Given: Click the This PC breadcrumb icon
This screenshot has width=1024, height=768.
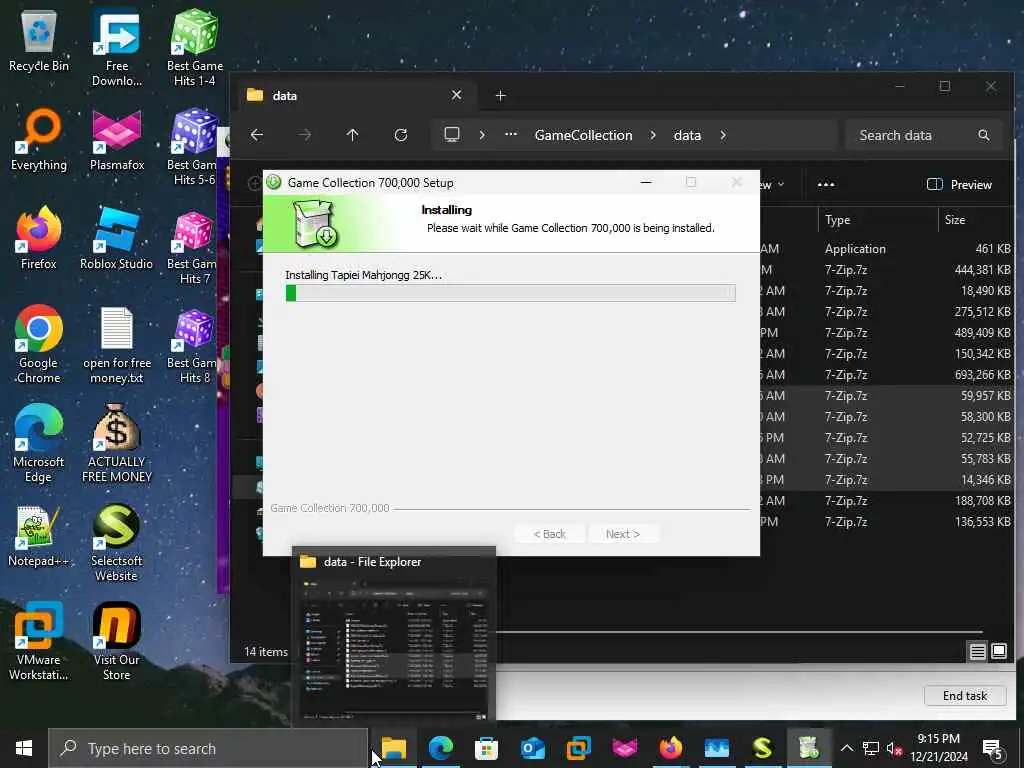Looking at the screenshot, I should [x=452, y=135].
